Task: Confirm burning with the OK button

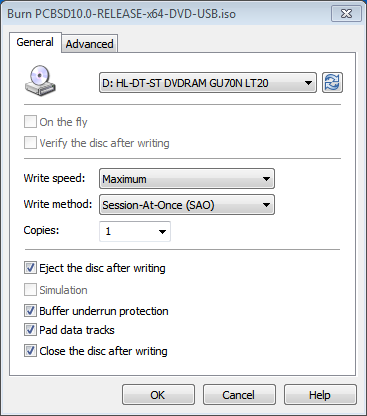Action: tap(158, 395)
